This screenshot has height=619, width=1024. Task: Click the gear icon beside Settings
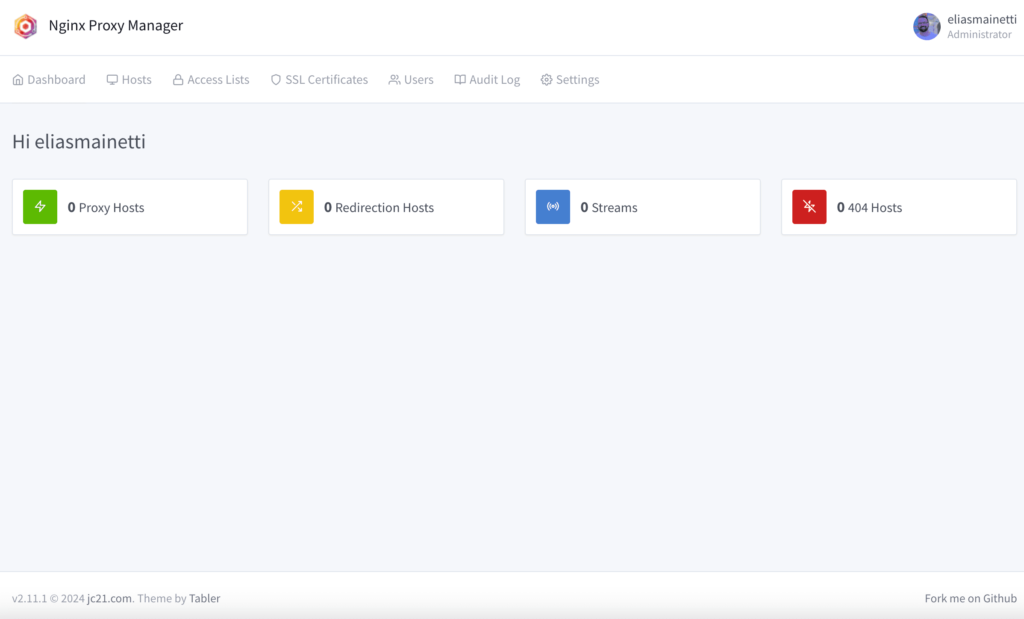[546, 80]
